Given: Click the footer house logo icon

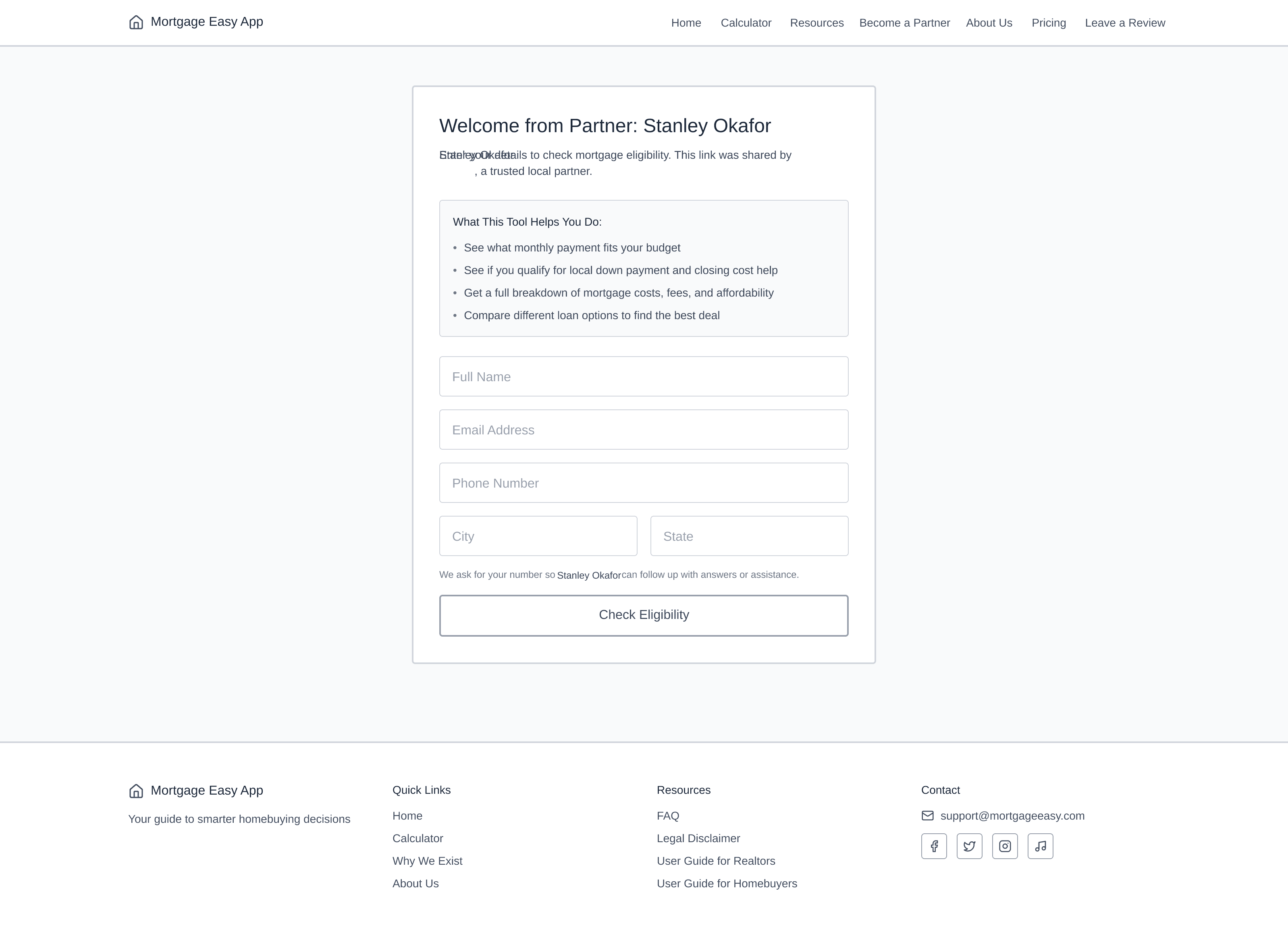Looking at the screenshot, I should [x=136, y=790].
